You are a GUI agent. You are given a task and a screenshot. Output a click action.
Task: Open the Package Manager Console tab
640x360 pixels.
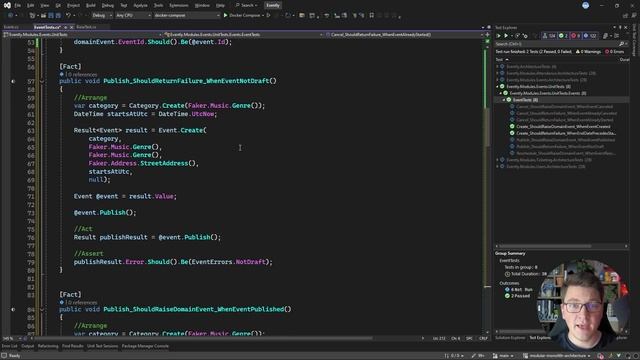145,346
